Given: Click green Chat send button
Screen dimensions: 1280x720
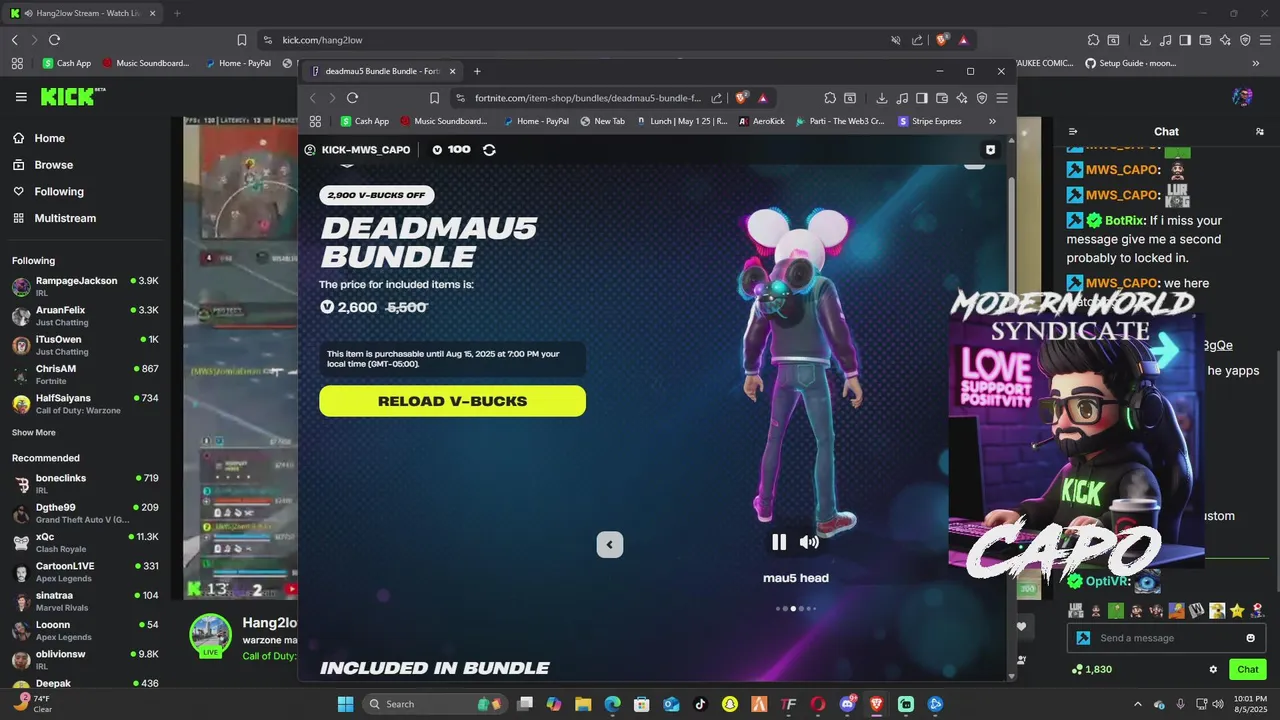Looking at the screenshot, I should [1248, 670].
